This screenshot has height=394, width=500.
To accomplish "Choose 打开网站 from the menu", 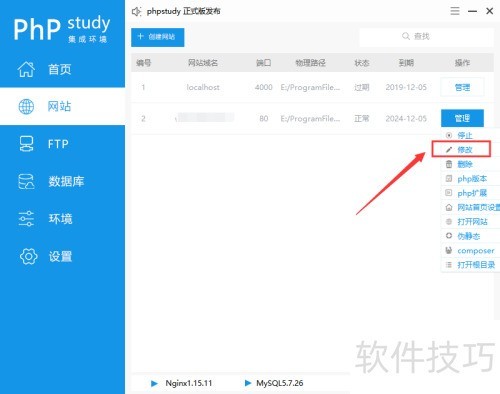I will point(470,222).
